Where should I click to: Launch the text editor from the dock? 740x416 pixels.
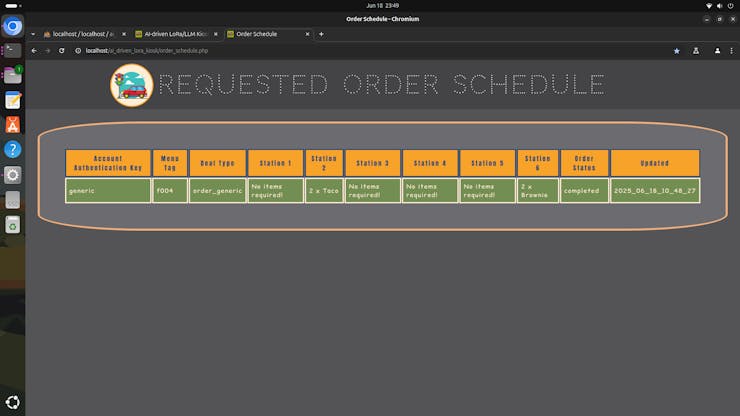click(x=13, y=100)
